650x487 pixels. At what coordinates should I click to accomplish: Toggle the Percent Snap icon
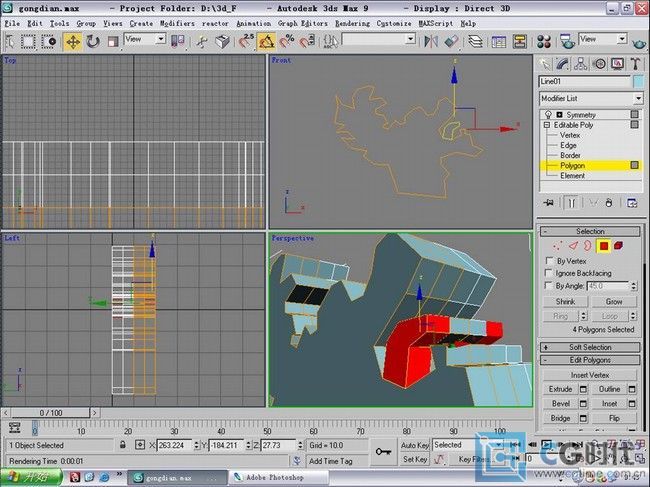pos(287,41)
